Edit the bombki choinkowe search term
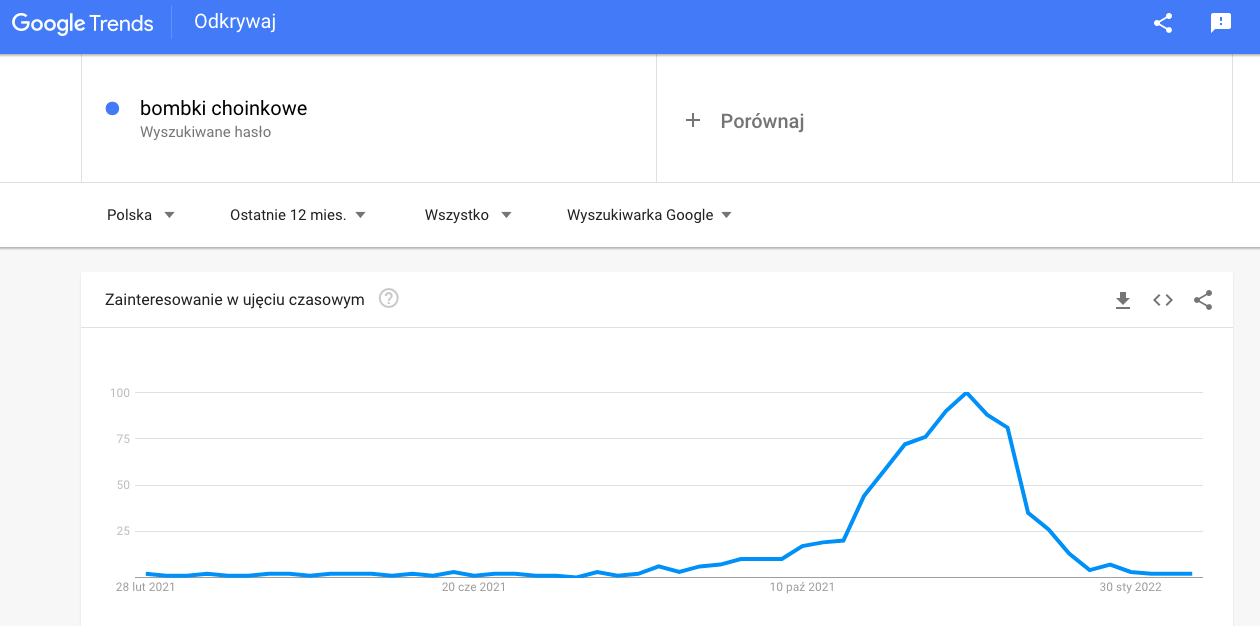The width and height of the screenshot is (1260, 626). (223, 108)
